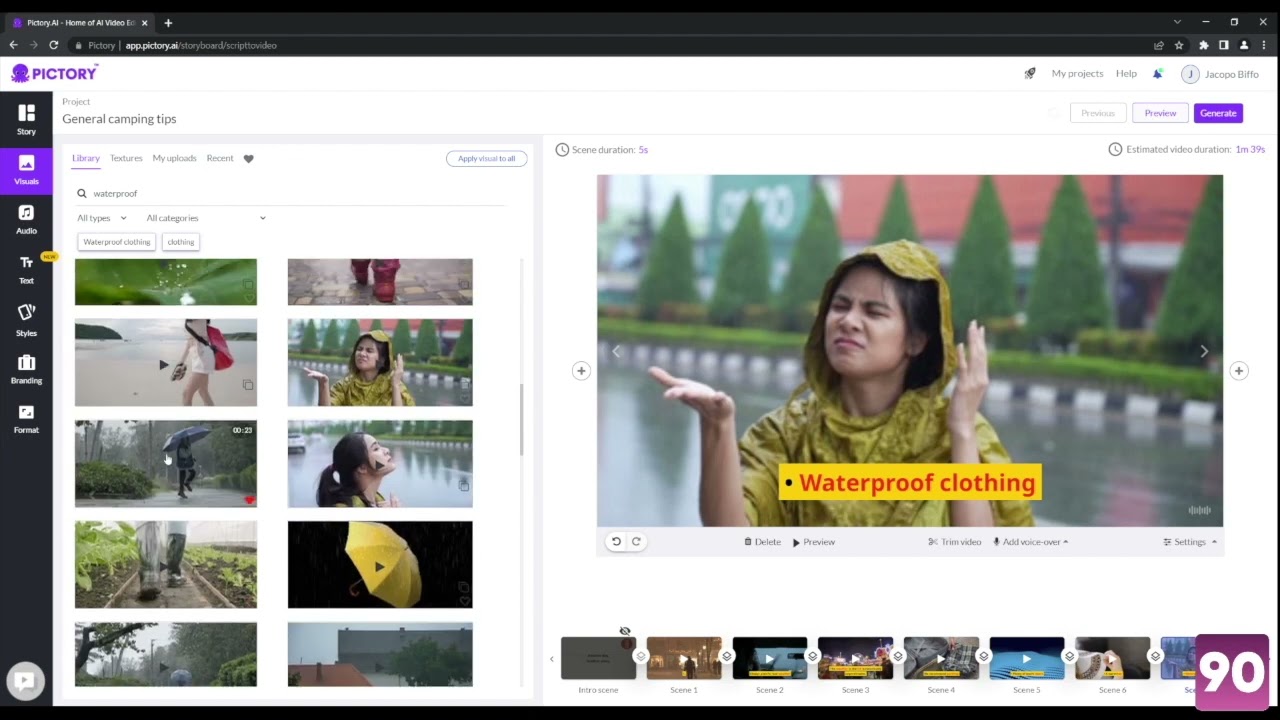Click the Previous button

coord(1098,113)
